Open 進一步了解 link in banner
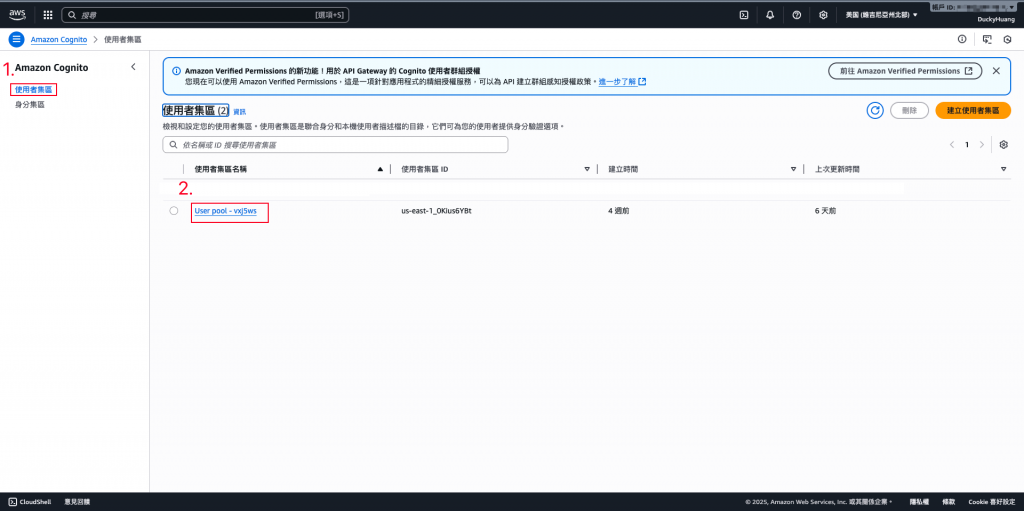This screenshot has height=511, width=1024. point(622,82)
